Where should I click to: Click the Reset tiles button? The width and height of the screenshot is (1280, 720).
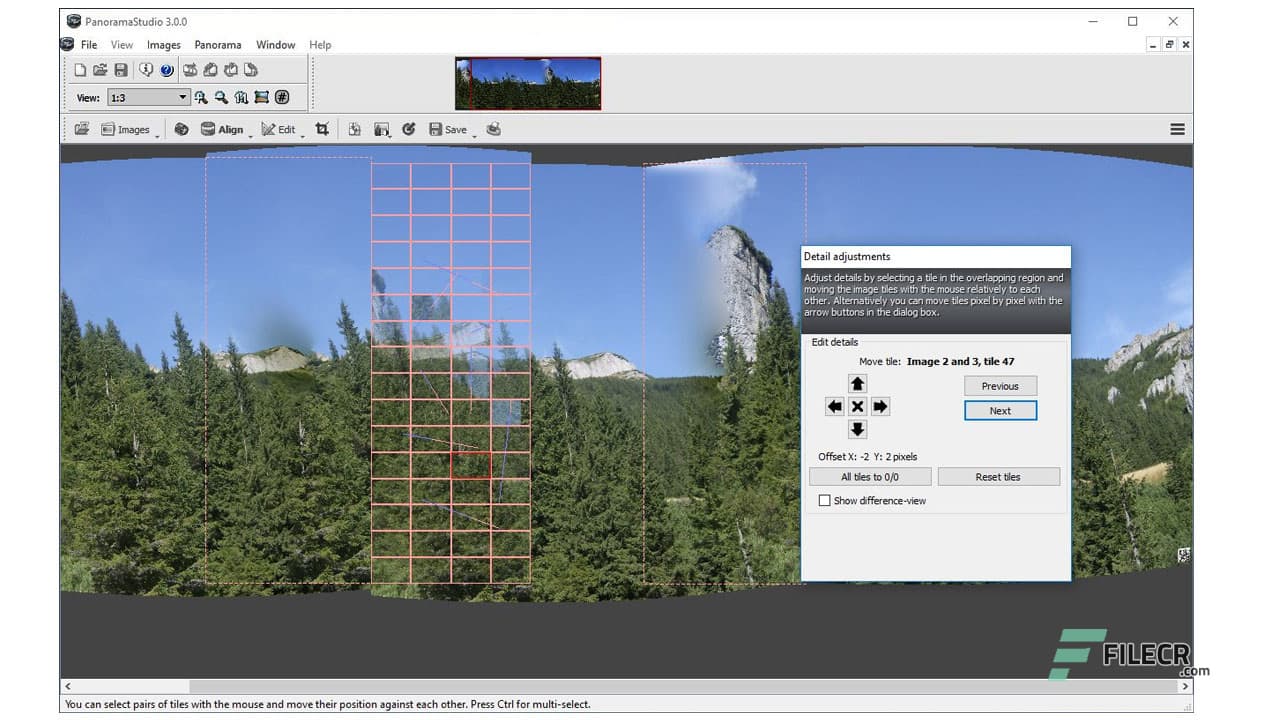click(998, 476)
